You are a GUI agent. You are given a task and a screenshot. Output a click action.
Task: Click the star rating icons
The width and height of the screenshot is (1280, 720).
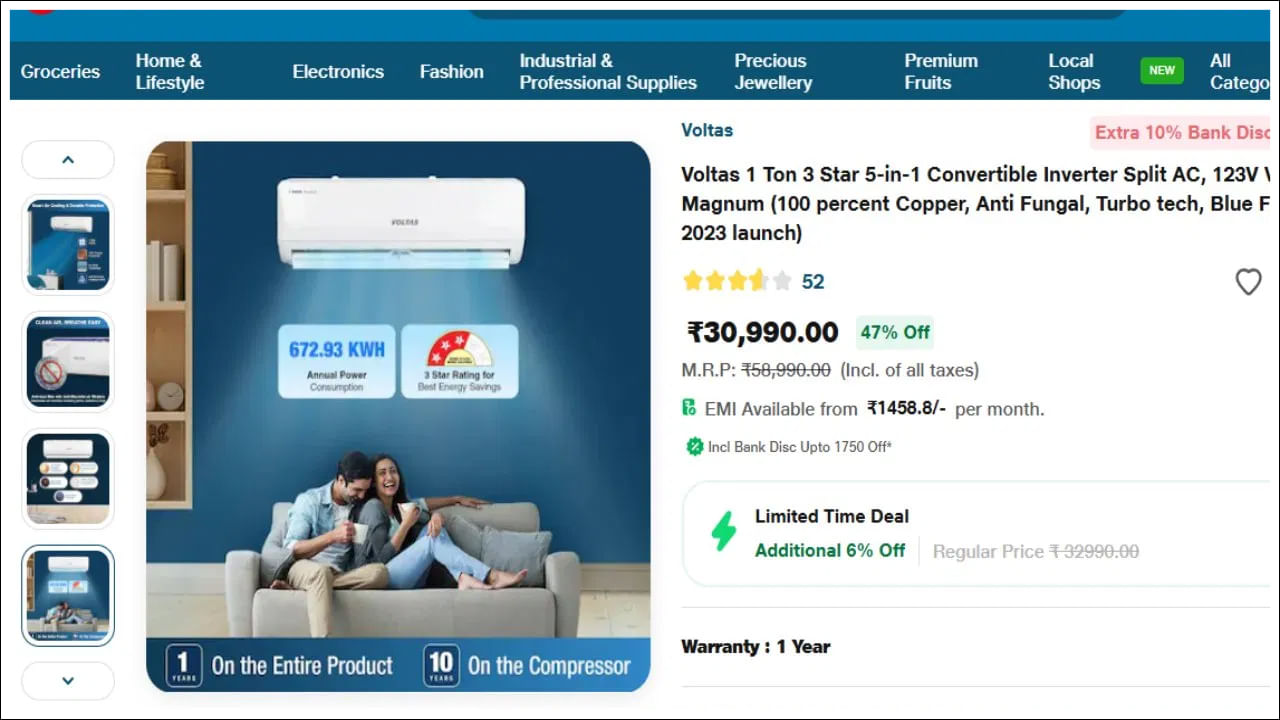click(737, 281)
